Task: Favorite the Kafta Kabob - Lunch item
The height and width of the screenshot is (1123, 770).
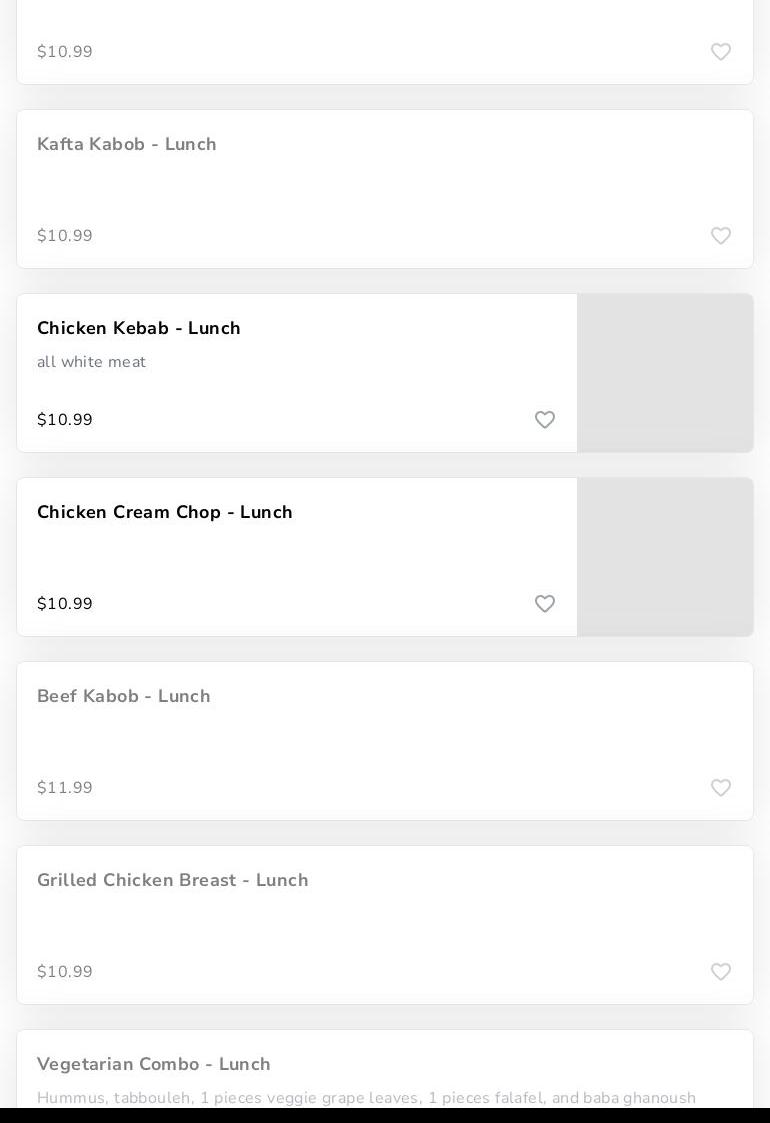Action: (720, 236)
